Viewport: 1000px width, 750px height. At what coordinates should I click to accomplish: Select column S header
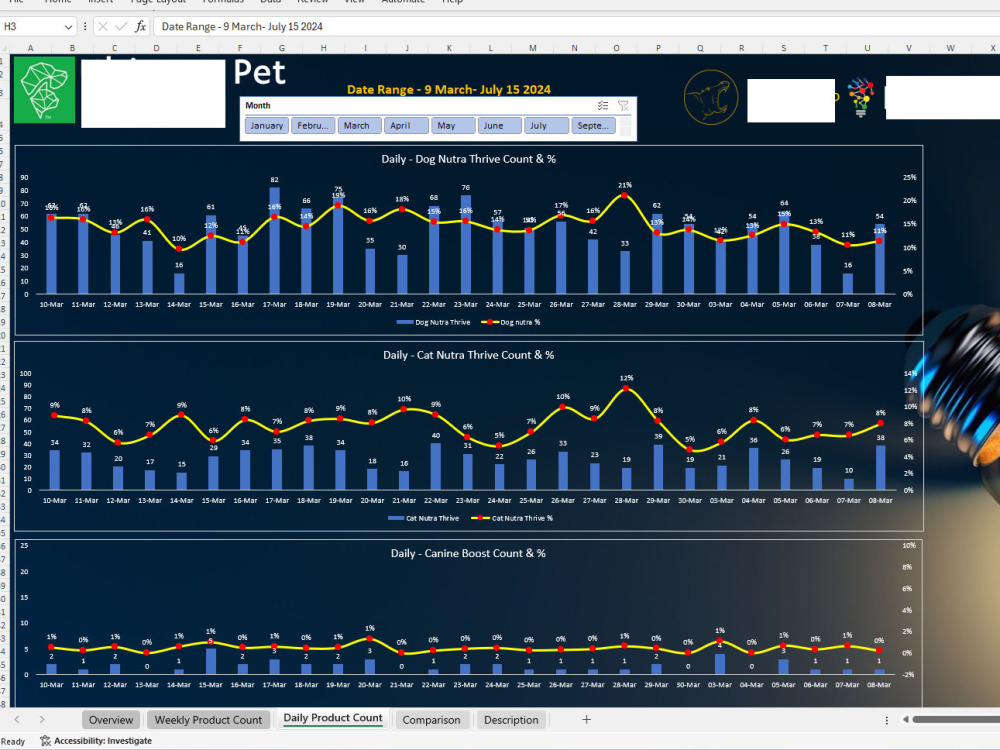click(x=783, y=48)
